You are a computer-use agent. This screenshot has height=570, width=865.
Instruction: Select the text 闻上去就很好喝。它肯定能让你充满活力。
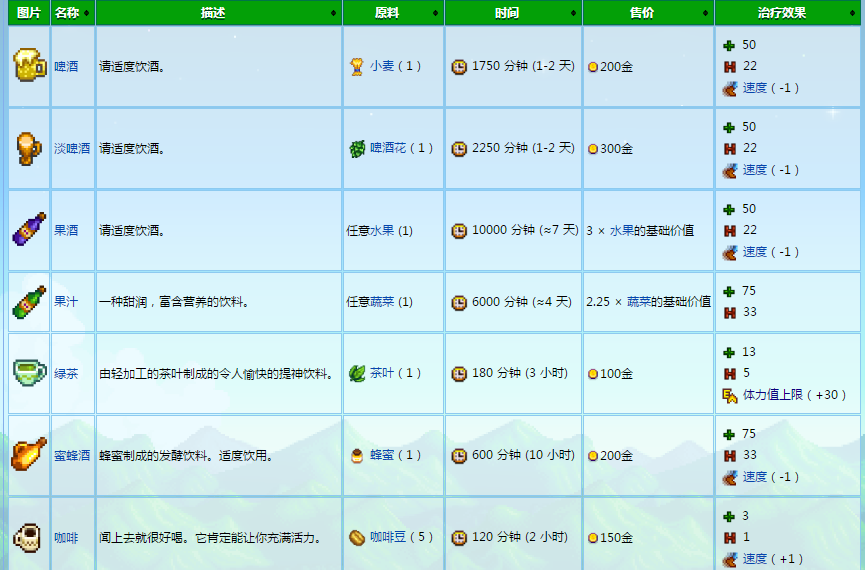coord(210,538)
